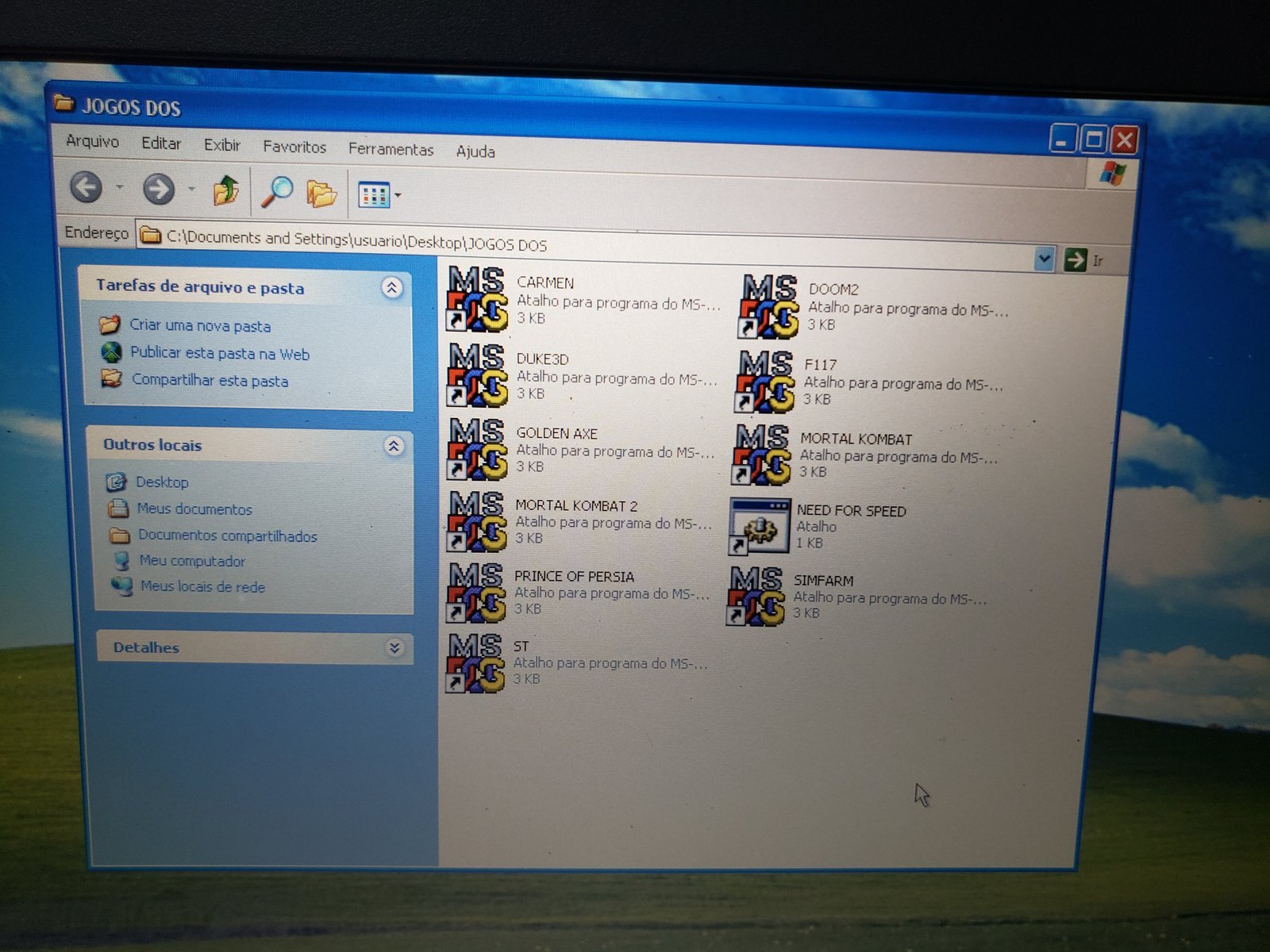This screenshot has height=952, width=1270.
Task: Open the Editar menu
Action: click(161, 144)
